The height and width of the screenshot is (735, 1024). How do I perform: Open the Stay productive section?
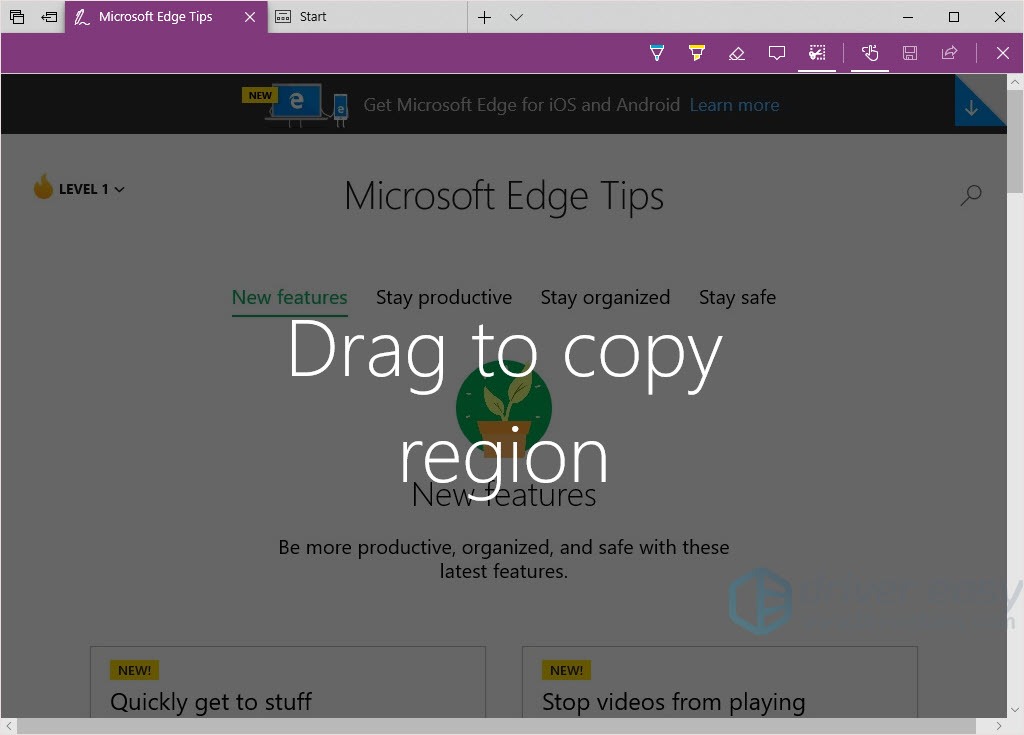(x=444, y=297)
